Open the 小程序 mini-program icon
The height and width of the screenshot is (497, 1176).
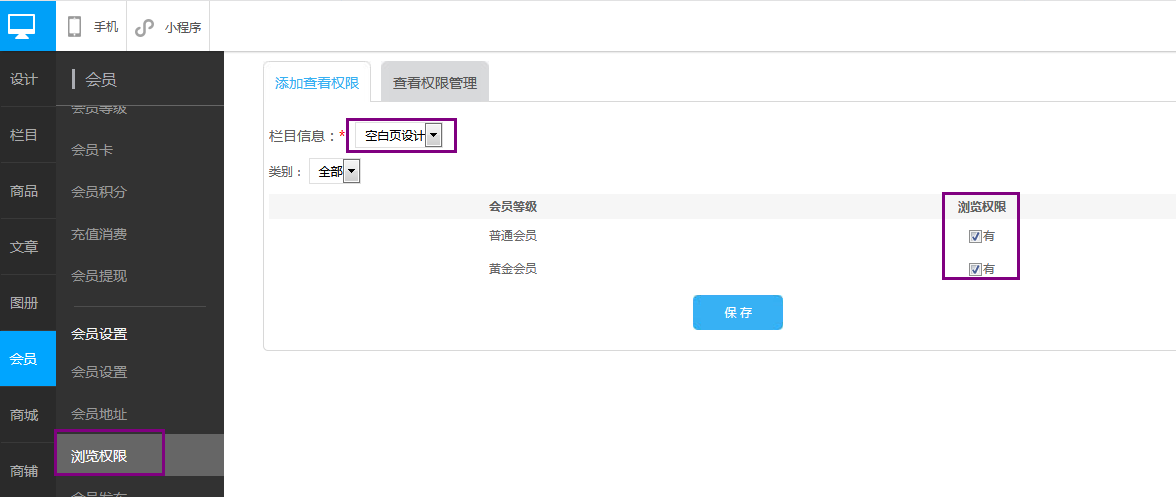pos(145,27)
